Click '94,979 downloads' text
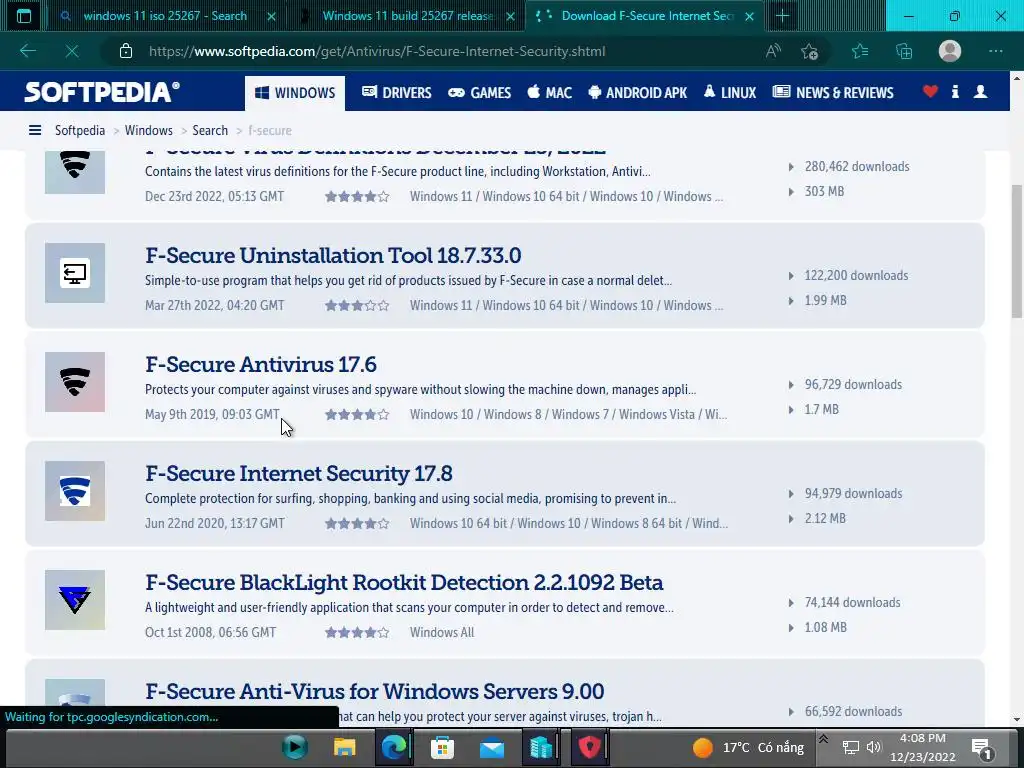The height and width of the screenshot is (768, 1024). click(854, 494)
